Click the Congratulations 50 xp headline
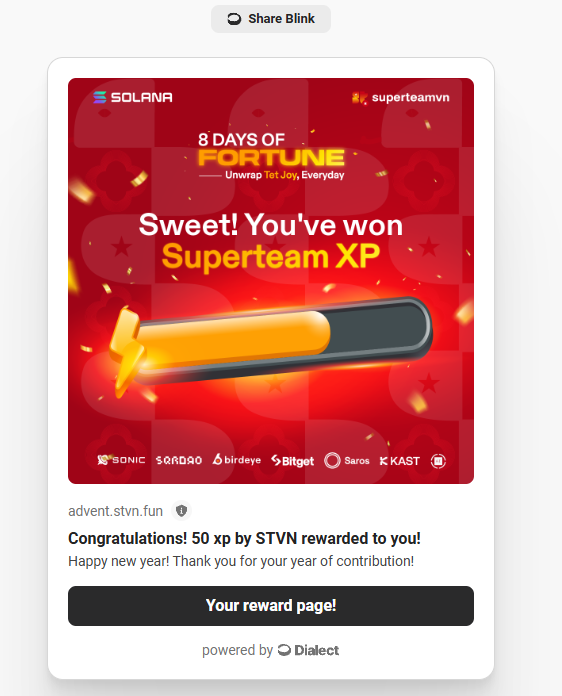Viewport: 562px width, 696px height. click(x=244, y=538)
